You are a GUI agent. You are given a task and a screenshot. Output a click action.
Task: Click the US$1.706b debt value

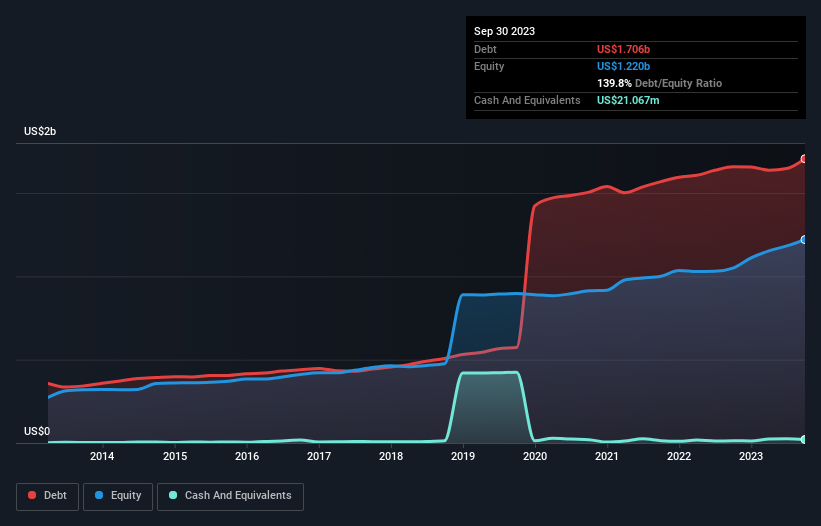(x=623, y=49)
